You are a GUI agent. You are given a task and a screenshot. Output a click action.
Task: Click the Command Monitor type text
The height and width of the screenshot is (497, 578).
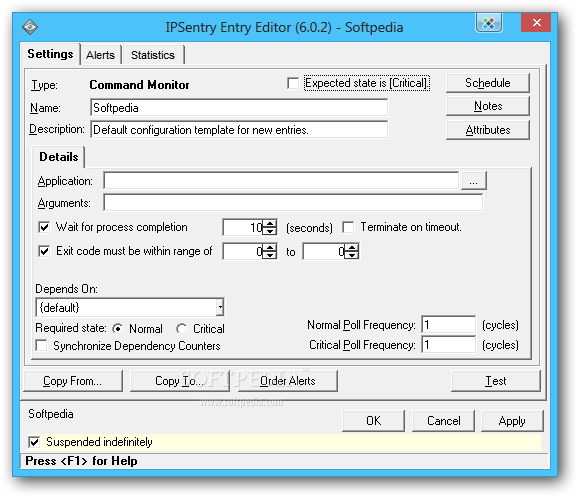point(139,85)
